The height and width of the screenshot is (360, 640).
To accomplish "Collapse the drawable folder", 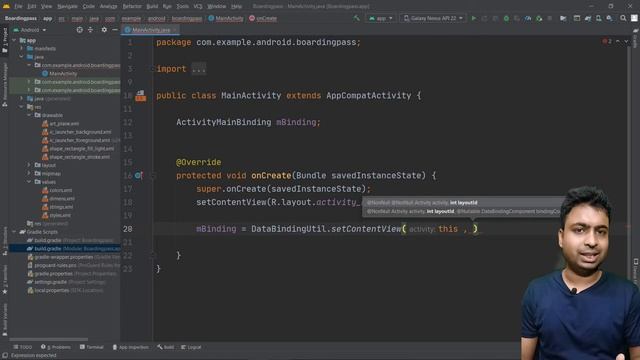I will click(29, 116).
